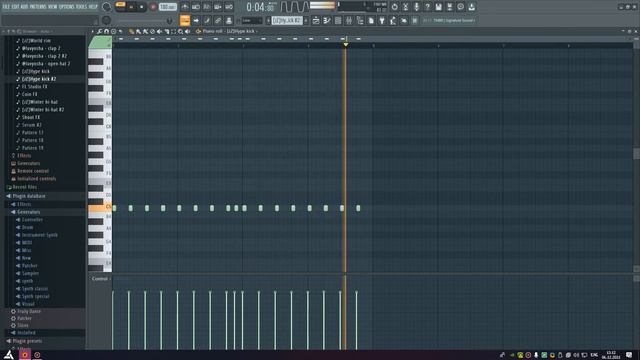The width and height of the screenshot is (640, 360).
Task: Select Serum #2 in browser list
Action: tap(32, 125)
